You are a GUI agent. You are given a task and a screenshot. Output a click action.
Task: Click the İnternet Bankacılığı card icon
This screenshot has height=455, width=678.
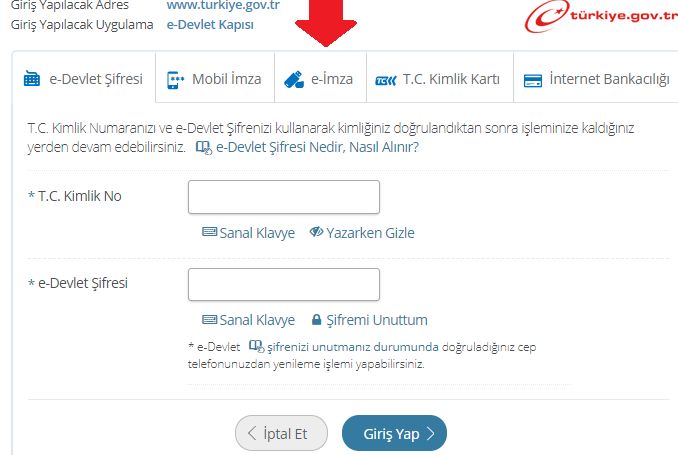(533, 80)
